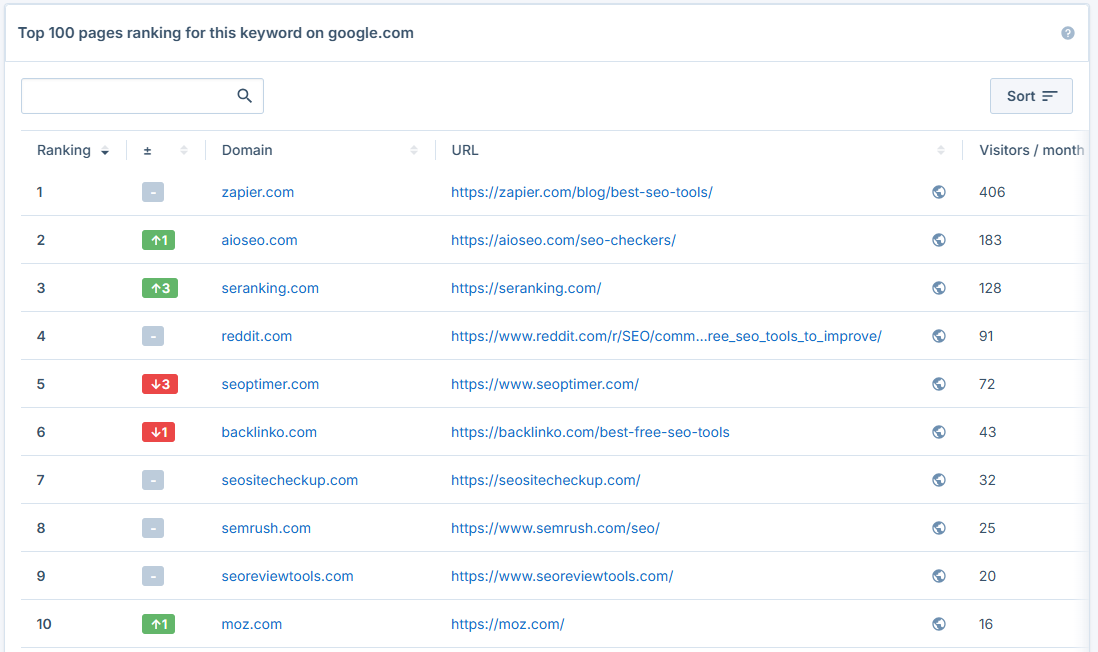Click the no-change badge for reddit.com

(153, 336)
